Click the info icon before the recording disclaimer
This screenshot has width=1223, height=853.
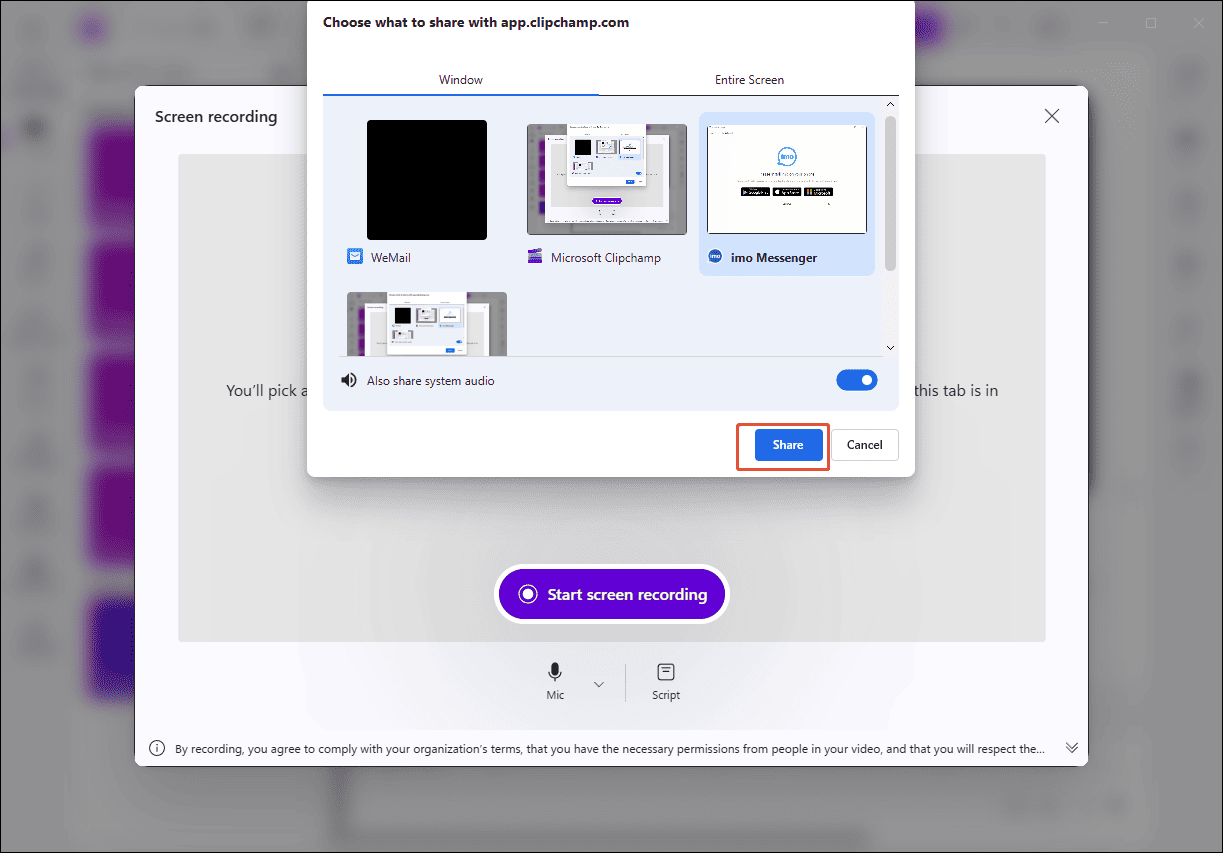[157, 747]
